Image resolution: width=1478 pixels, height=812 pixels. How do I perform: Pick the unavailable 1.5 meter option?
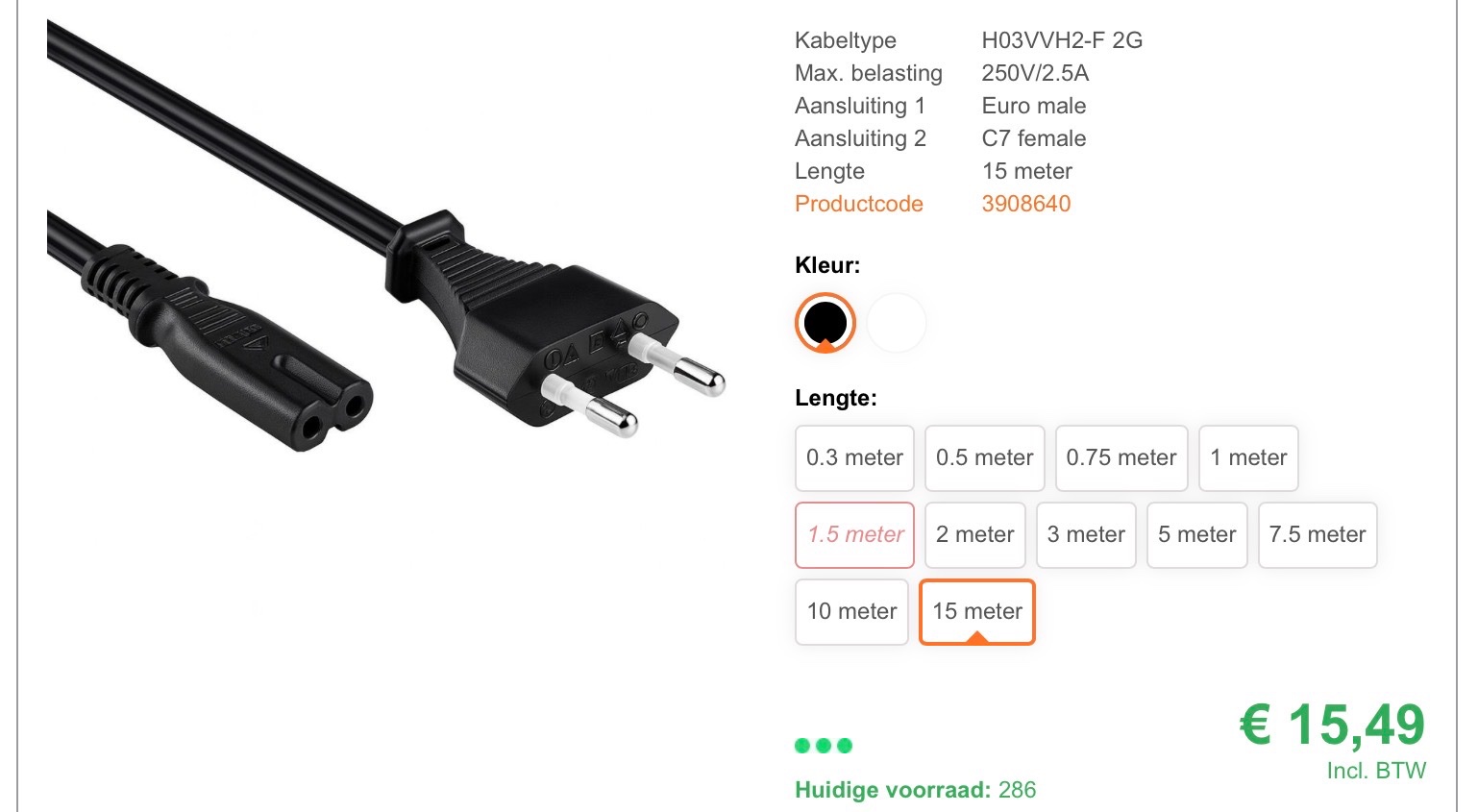coord(854,535)
